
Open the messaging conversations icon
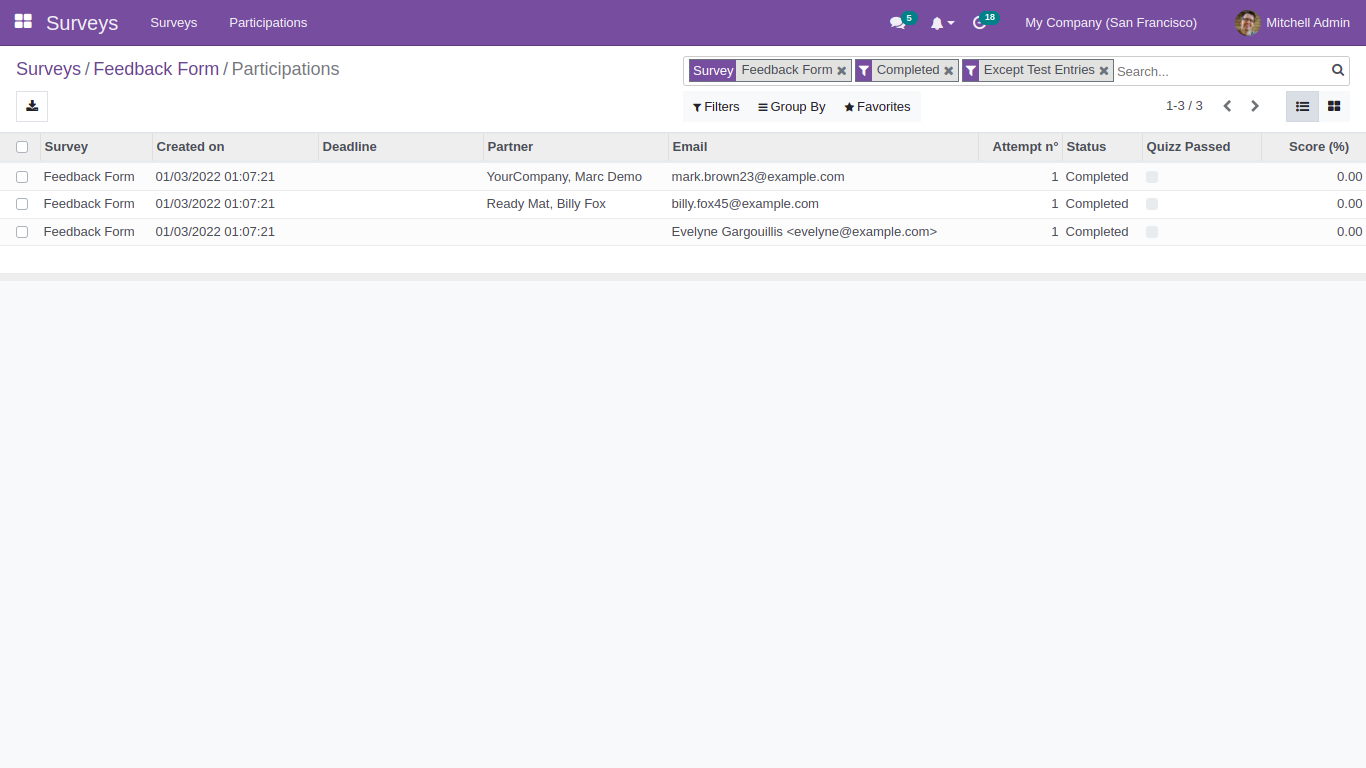point(896,22)
